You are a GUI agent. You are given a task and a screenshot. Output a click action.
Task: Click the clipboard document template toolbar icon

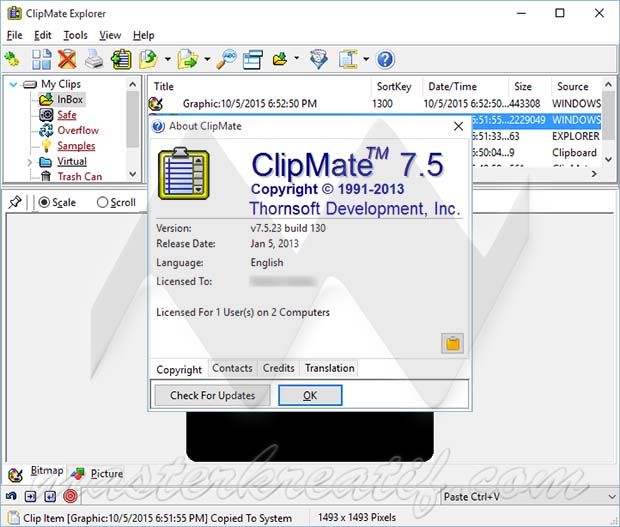348,59
